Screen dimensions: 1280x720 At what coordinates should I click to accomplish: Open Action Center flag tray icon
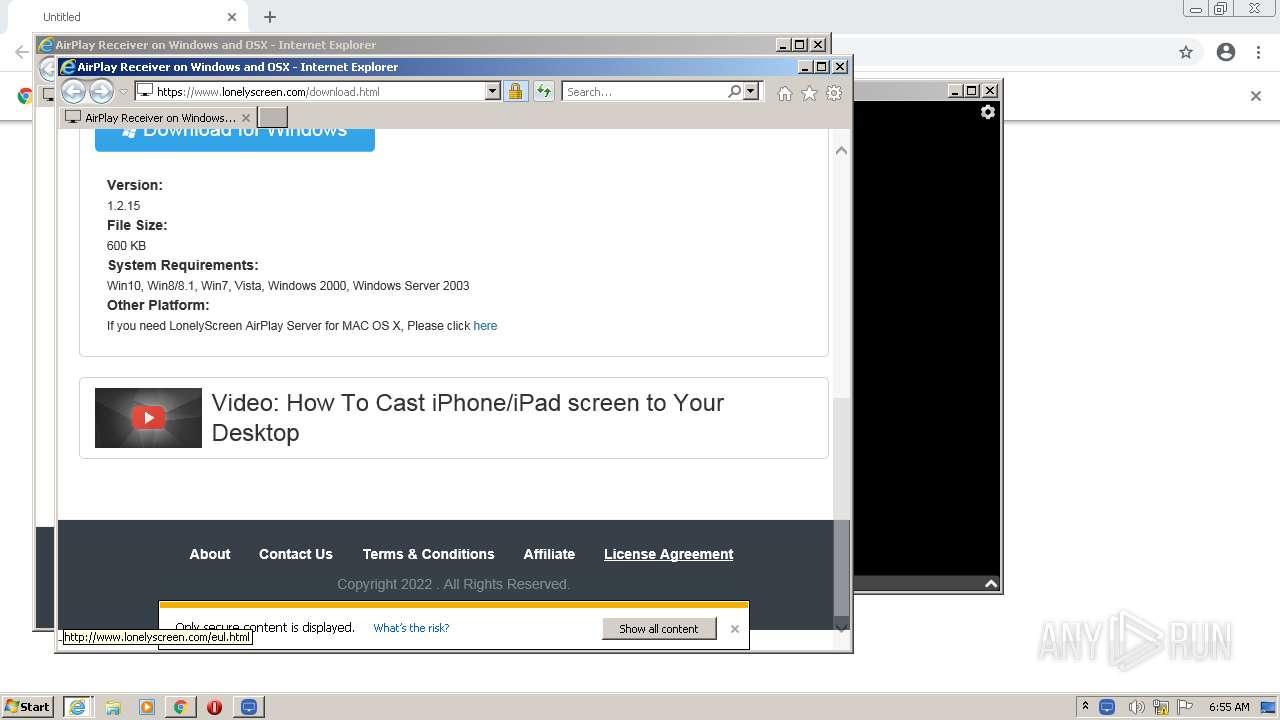click(1185, 707)
